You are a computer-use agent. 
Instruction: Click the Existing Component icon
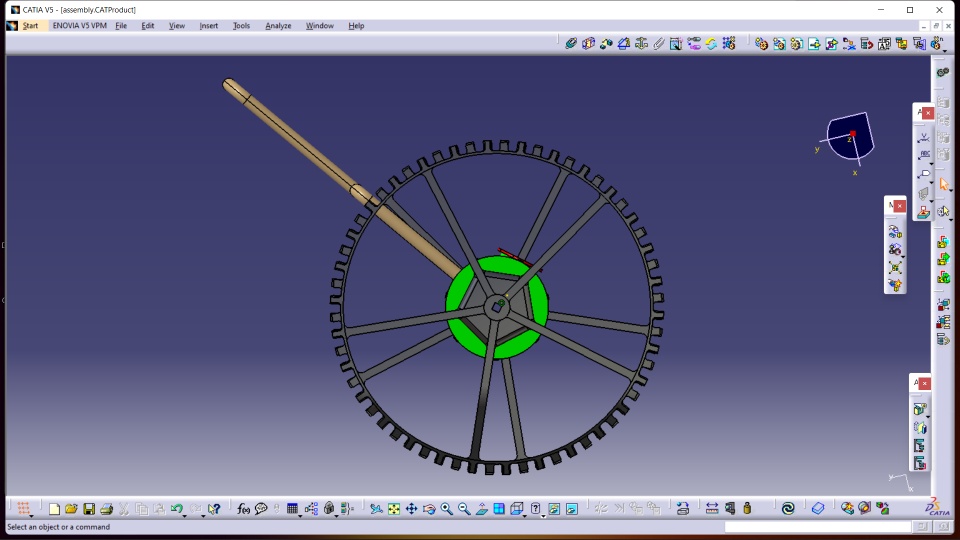[814, 43]
